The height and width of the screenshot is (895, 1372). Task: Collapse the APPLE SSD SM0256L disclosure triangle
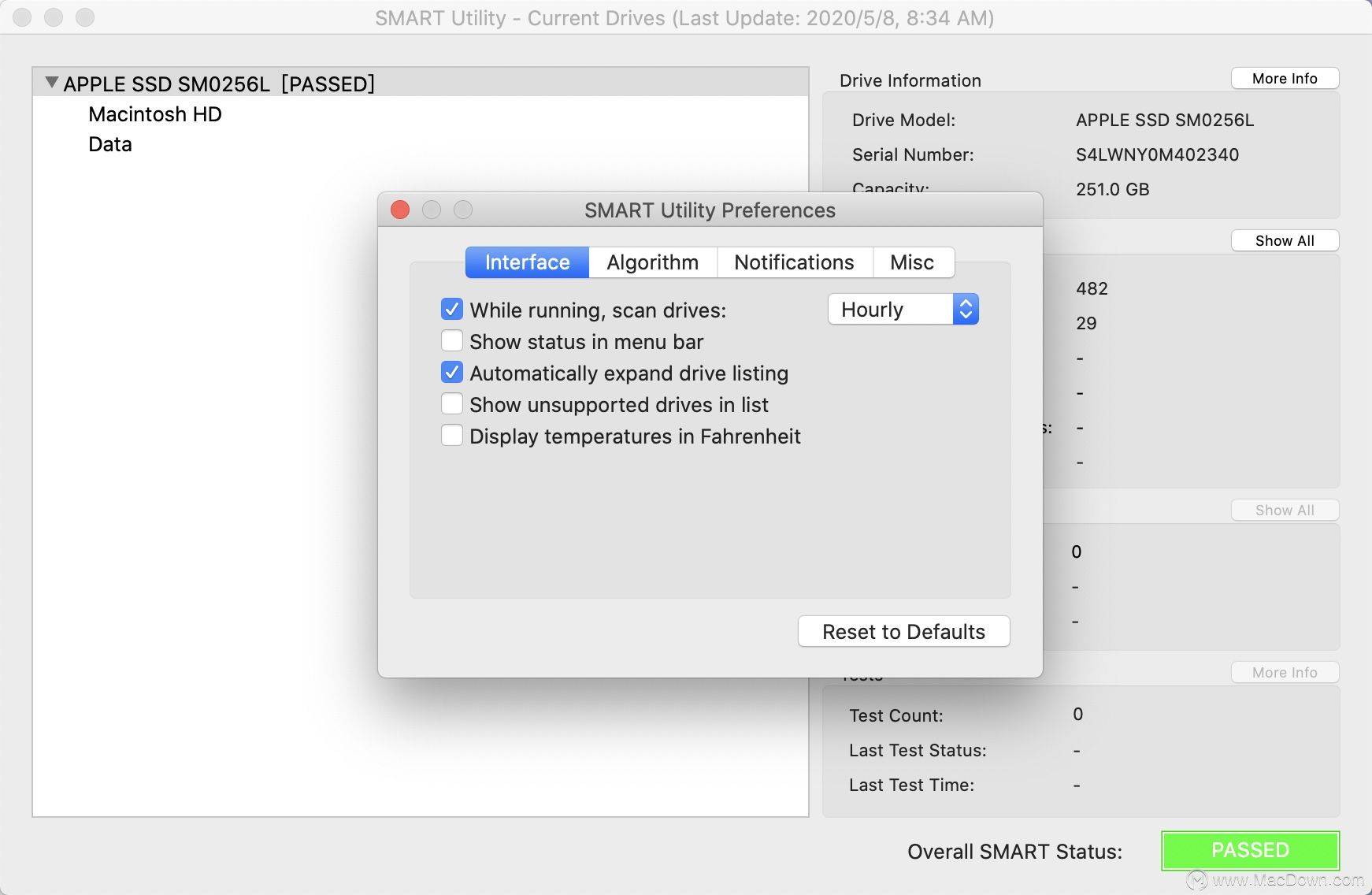point(52,83)
